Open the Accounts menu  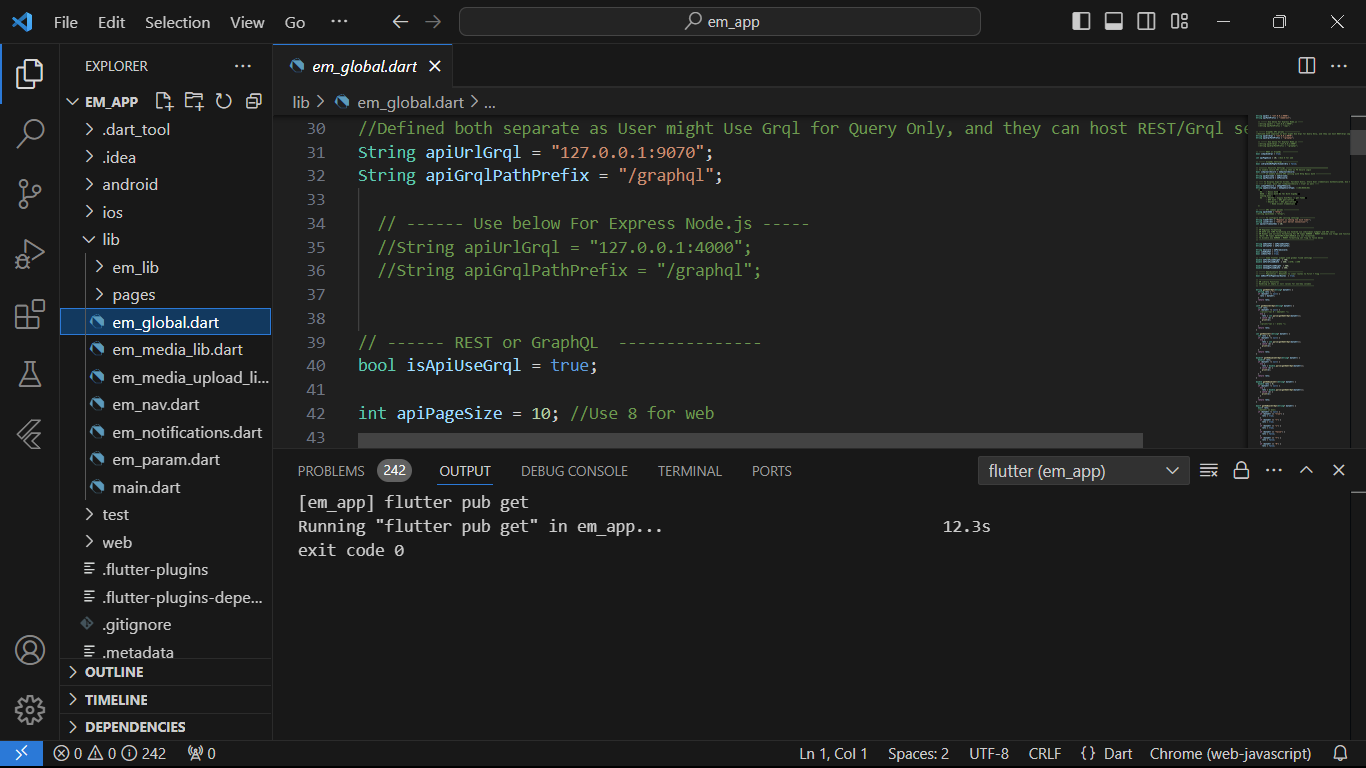point(30,650)
